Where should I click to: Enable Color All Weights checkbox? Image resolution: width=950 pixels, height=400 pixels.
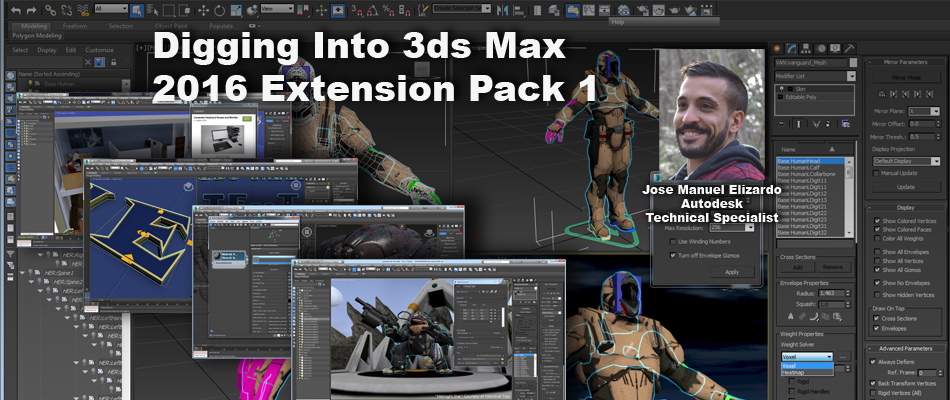(877, 238)
